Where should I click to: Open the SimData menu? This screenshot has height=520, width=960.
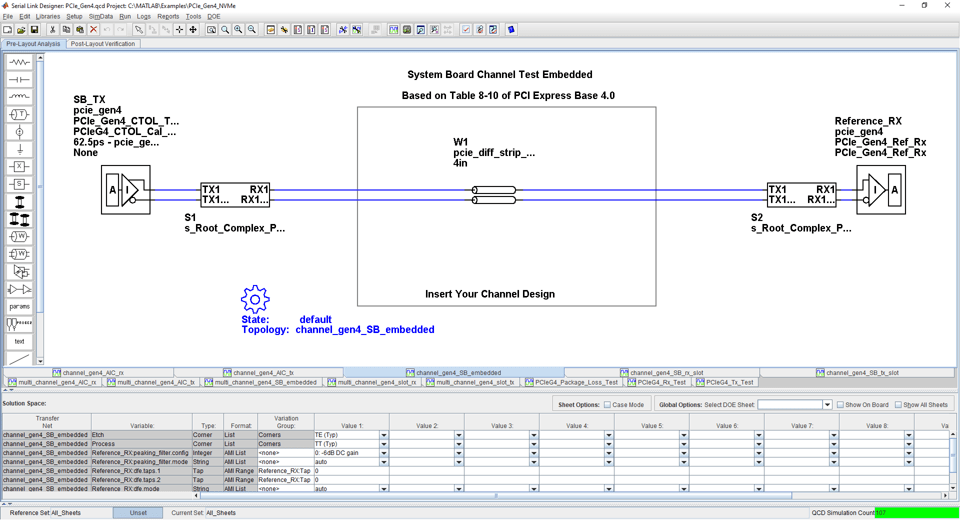[100, 17]
